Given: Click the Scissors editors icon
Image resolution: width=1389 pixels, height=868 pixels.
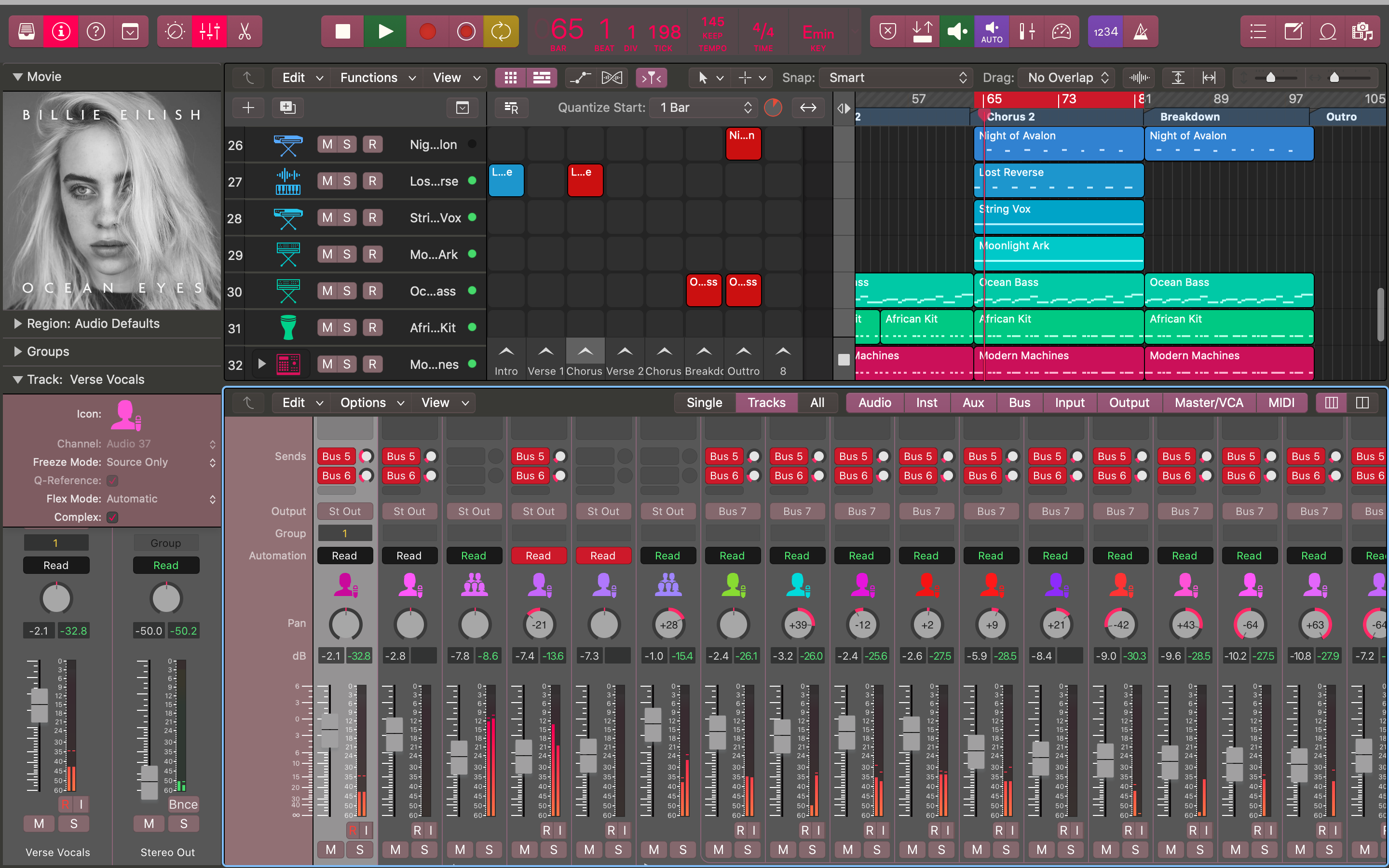Looking at the screenshot, I should [x=245, y=31].
